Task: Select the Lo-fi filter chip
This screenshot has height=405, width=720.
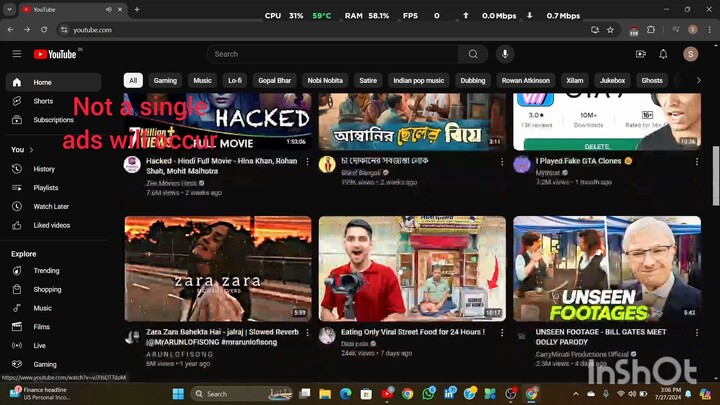Action: point(235,80)
